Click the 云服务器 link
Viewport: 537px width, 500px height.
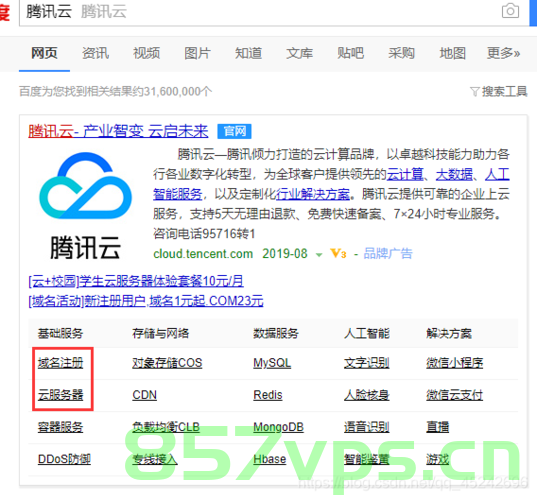[x=61, y=395]
